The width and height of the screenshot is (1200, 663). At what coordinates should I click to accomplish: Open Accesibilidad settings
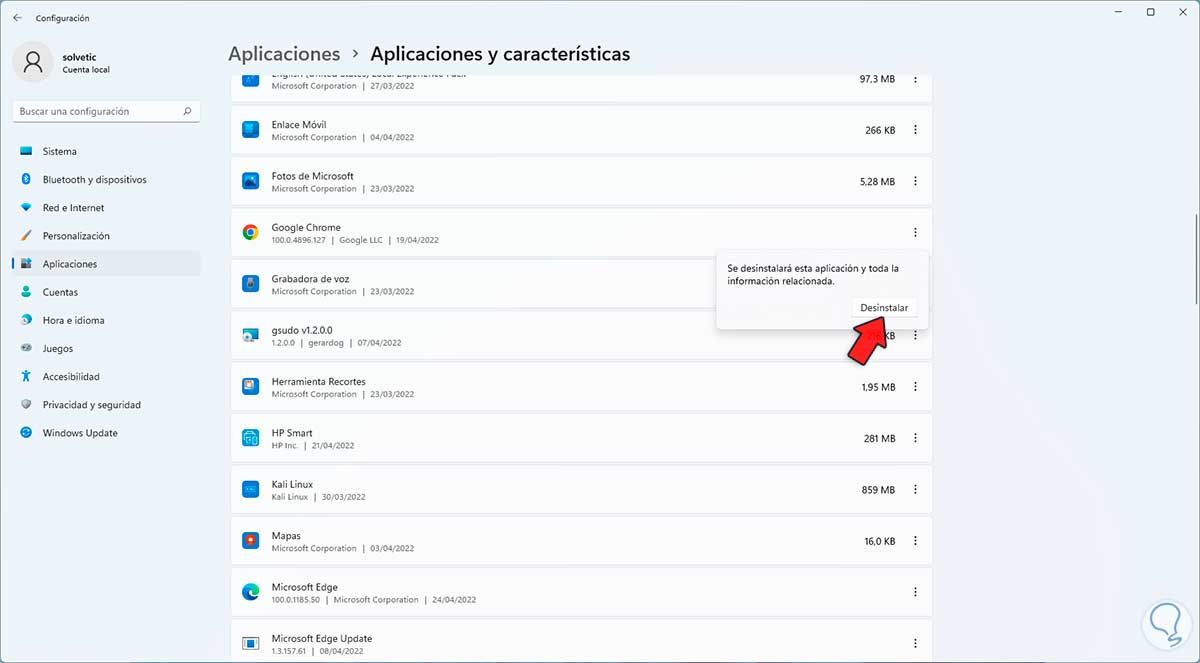[106, 377]
